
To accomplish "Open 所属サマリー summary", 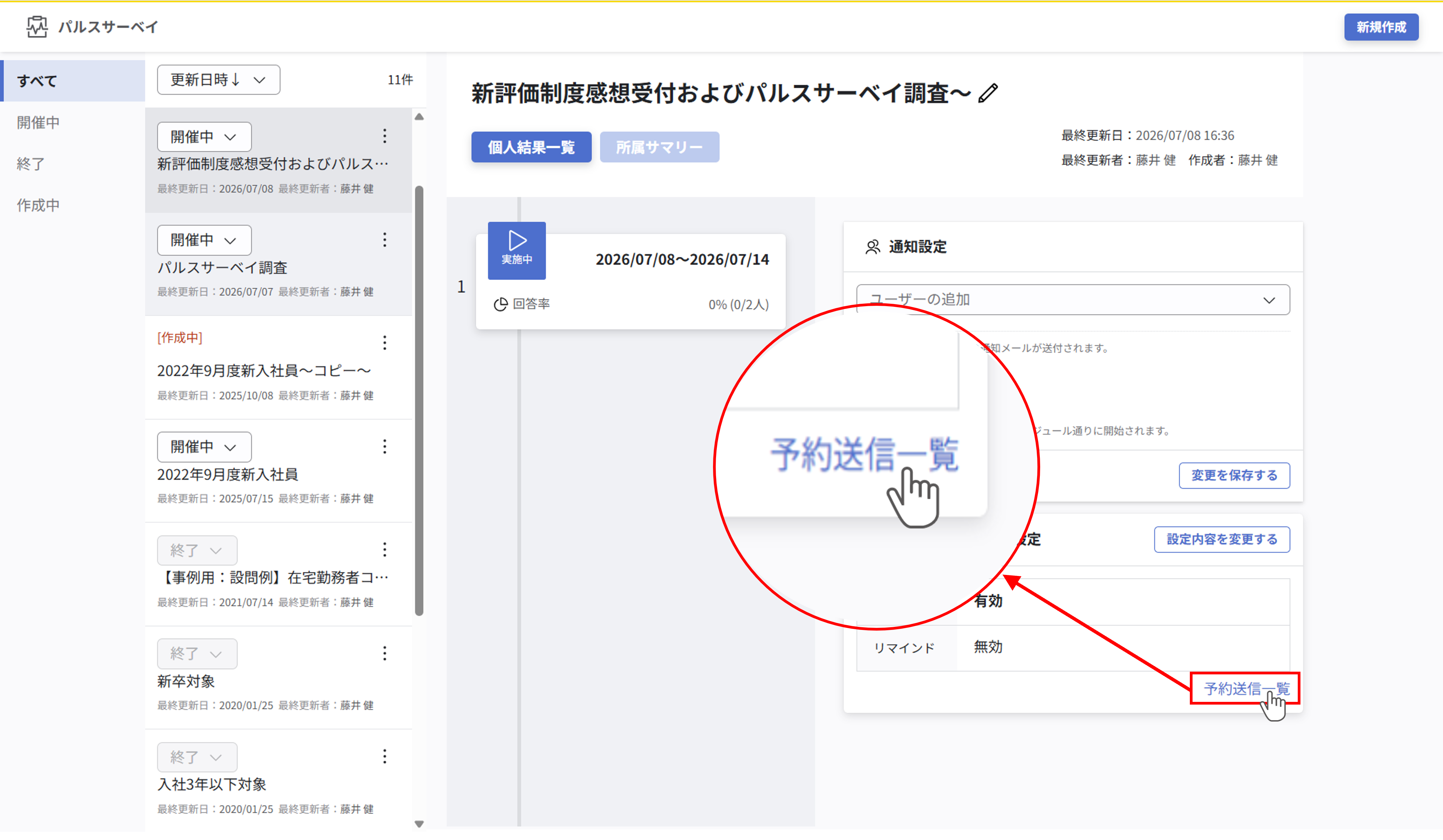I will pos(659,147).
